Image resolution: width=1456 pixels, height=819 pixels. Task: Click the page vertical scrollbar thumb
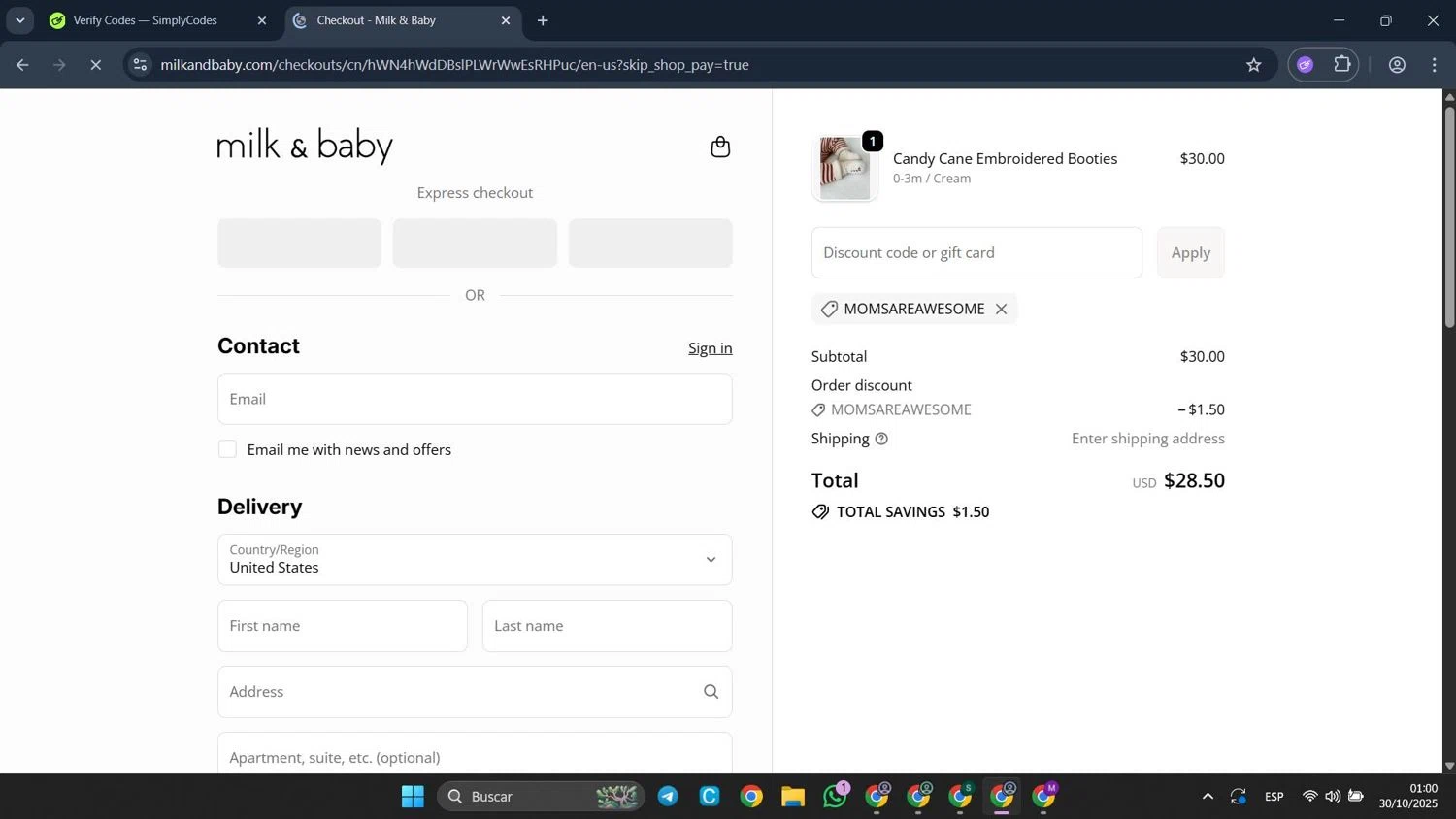click(x=1449, y=216)
